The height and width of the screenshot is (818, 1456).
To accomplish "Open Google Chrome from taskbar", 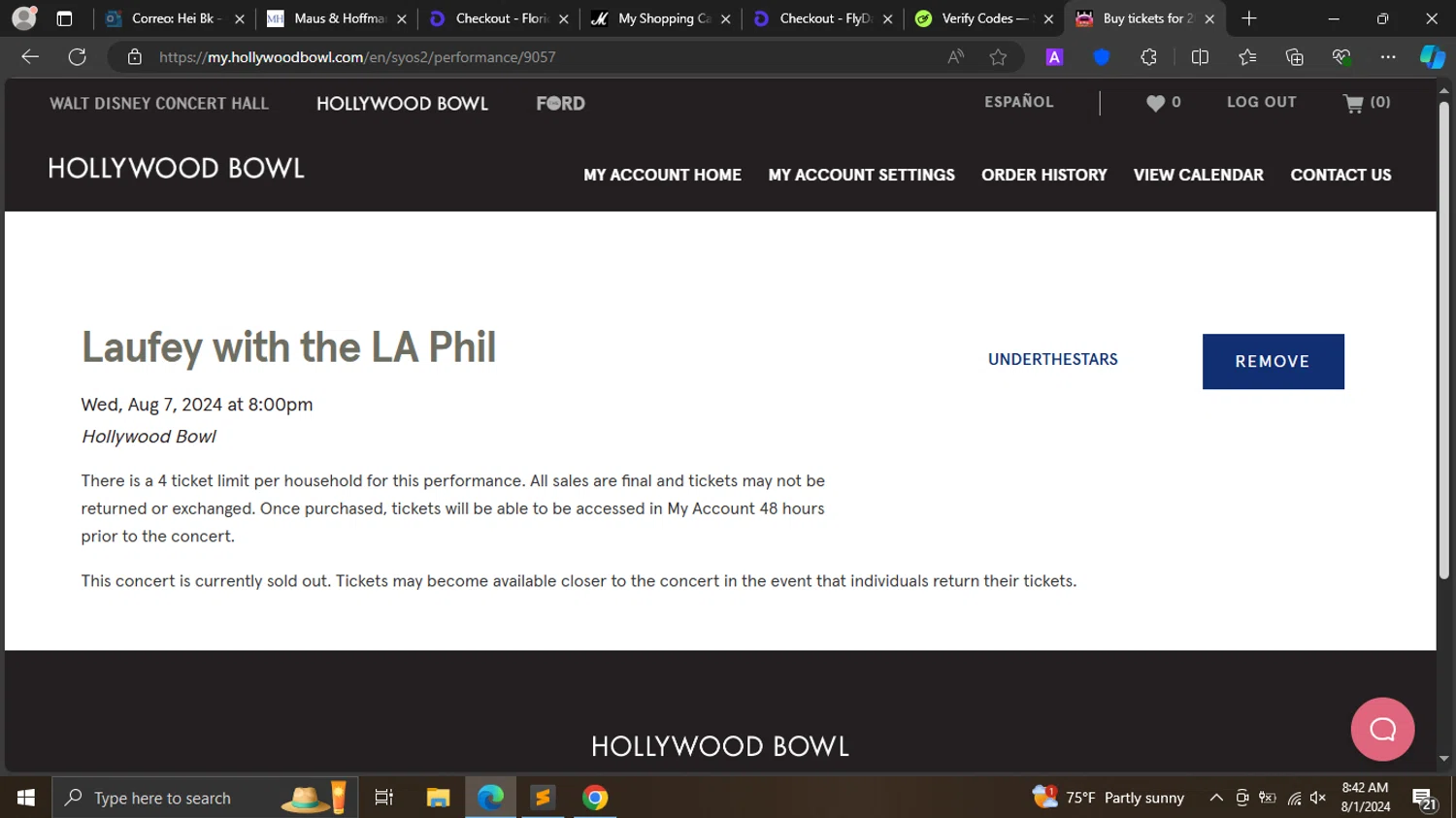I will pyautogui.click(x=595, y=798).
